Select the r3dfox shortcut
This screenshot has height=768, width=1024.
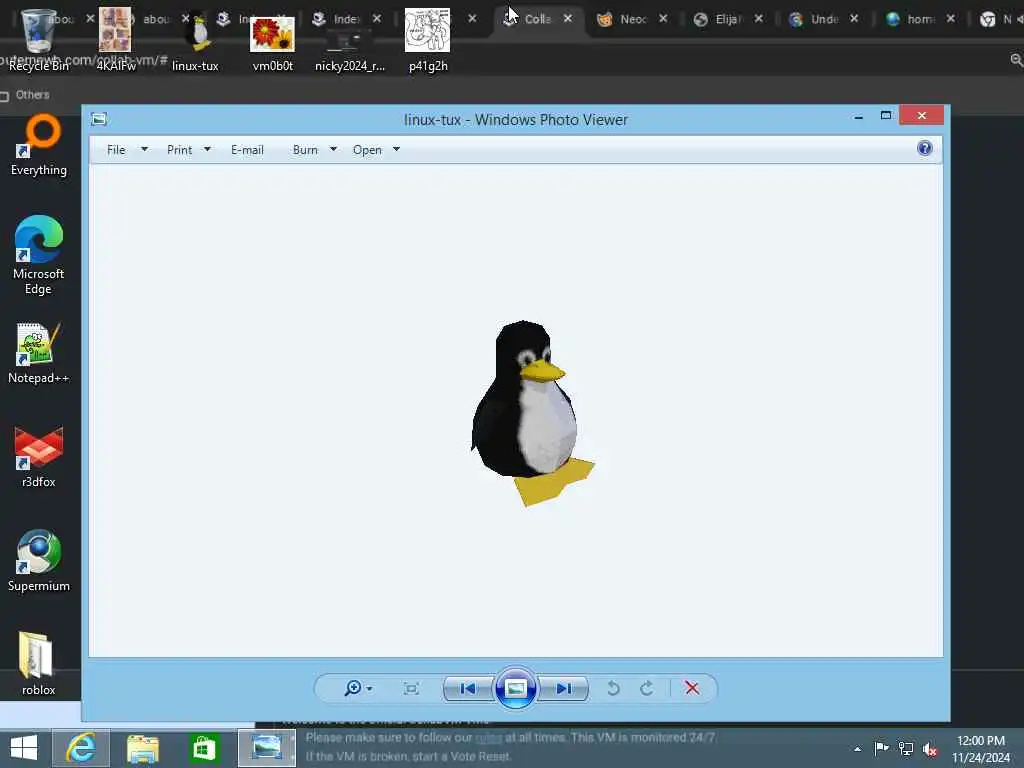39,457
